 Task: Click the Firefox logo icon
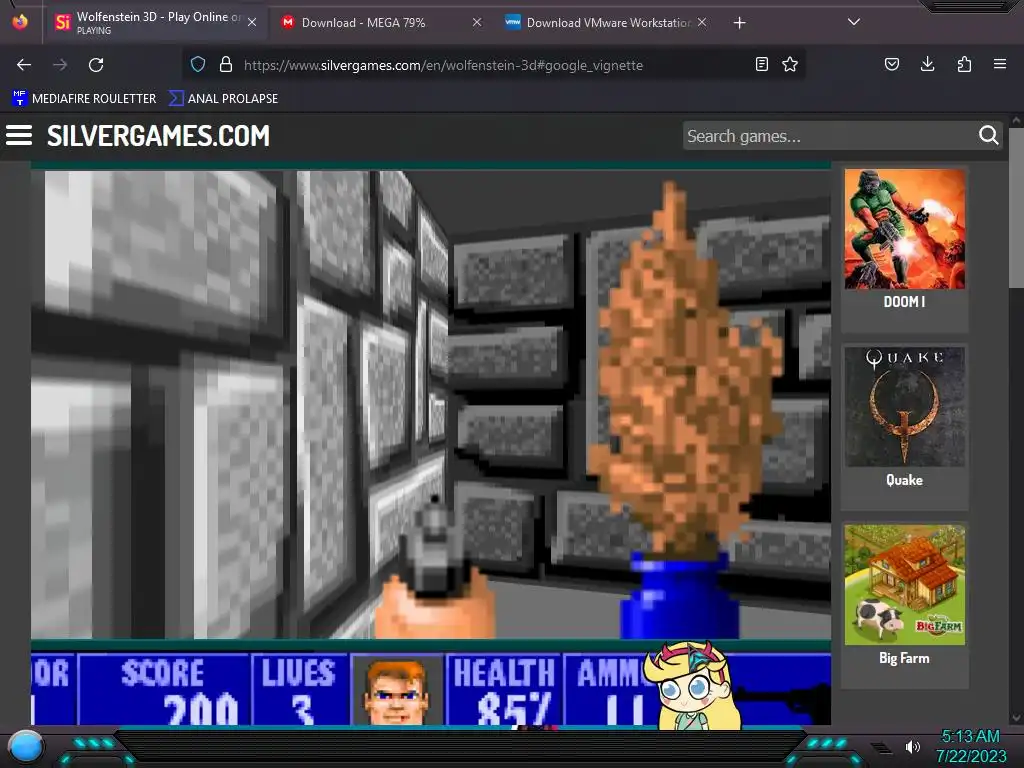20,22
